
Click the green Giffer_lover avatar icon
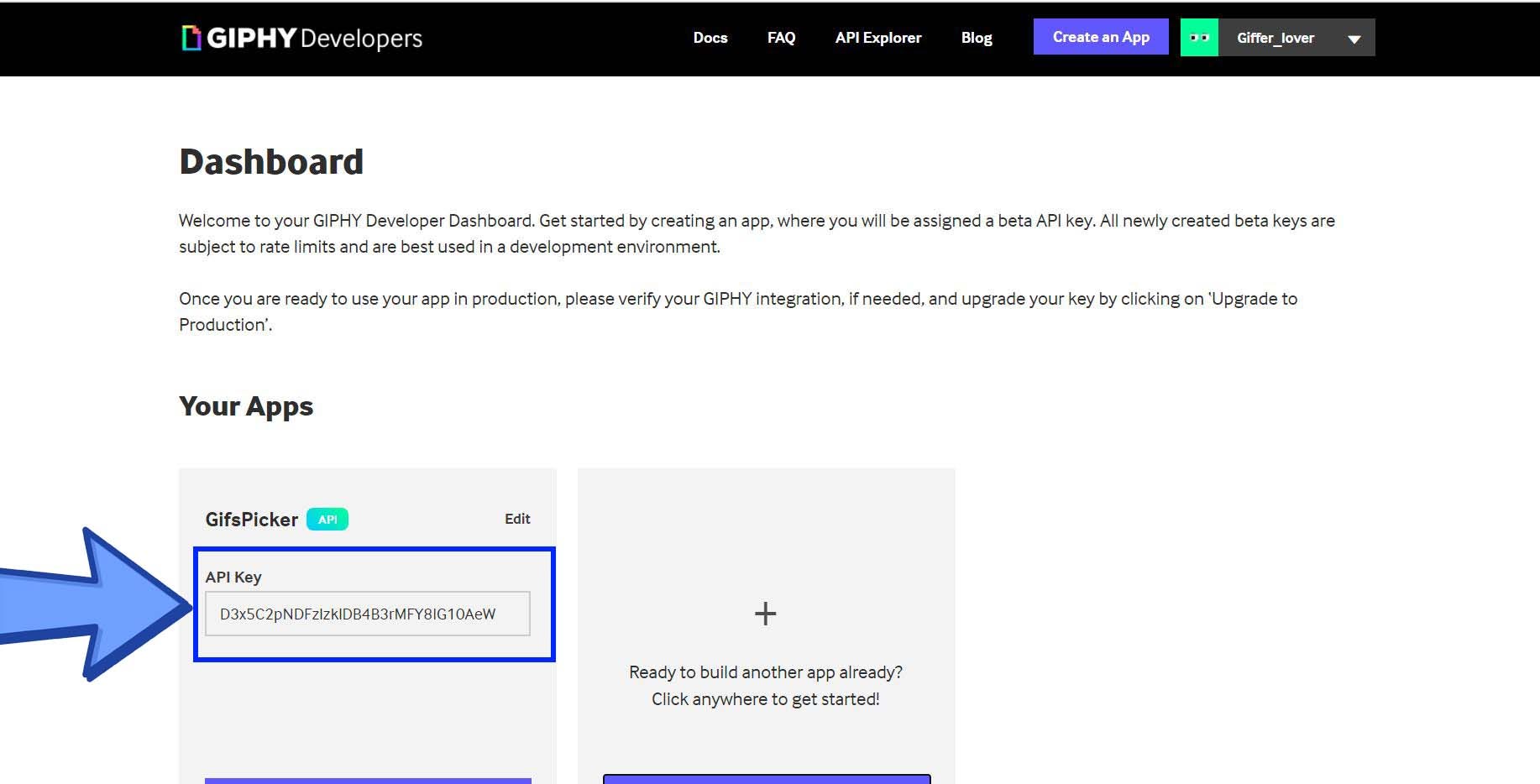[1199, 38]
